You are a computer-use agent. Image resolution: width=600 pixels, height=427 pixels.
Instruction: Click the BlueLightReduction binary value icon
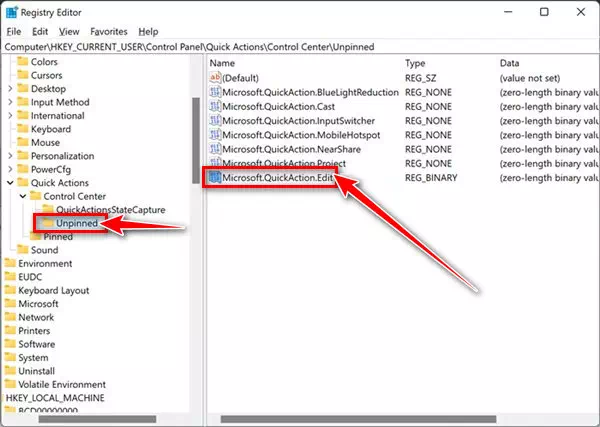coord(215,92)
